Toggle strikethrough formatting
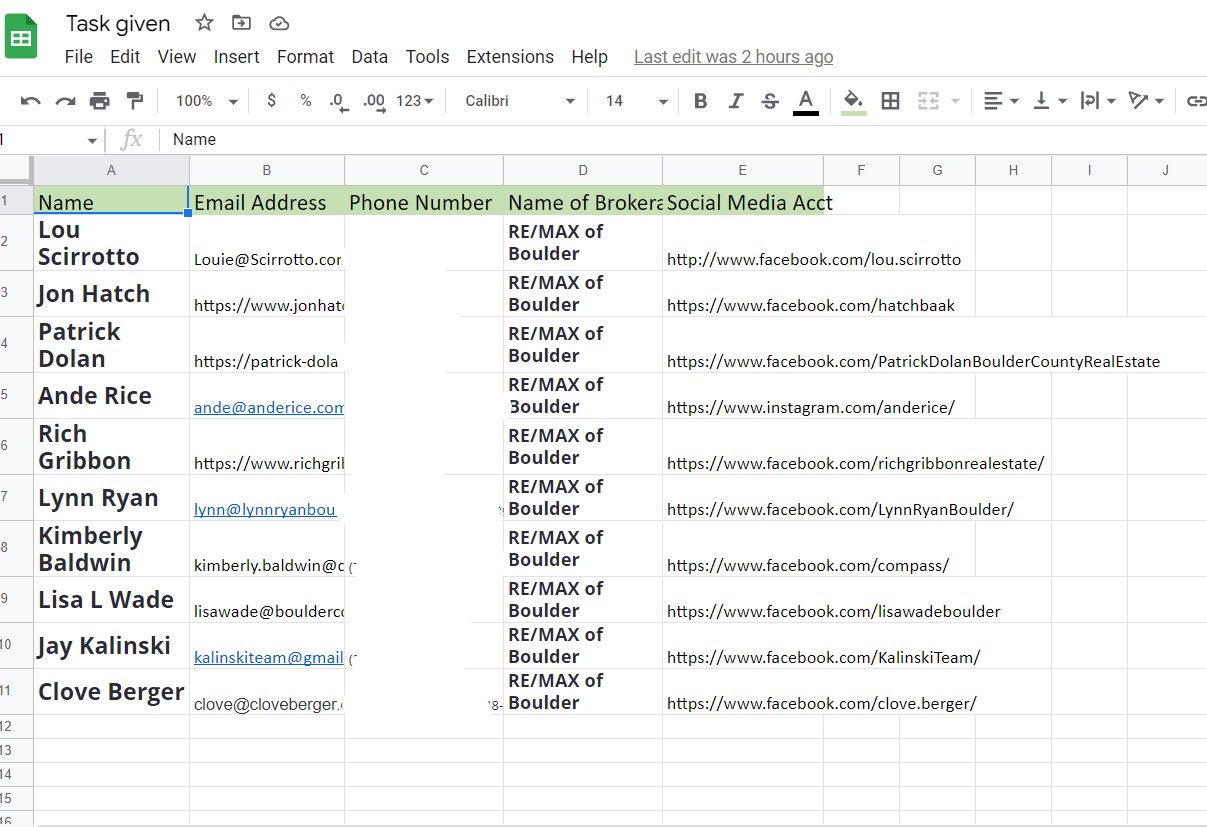1207x827 pixels. click(x=770, y=101)
